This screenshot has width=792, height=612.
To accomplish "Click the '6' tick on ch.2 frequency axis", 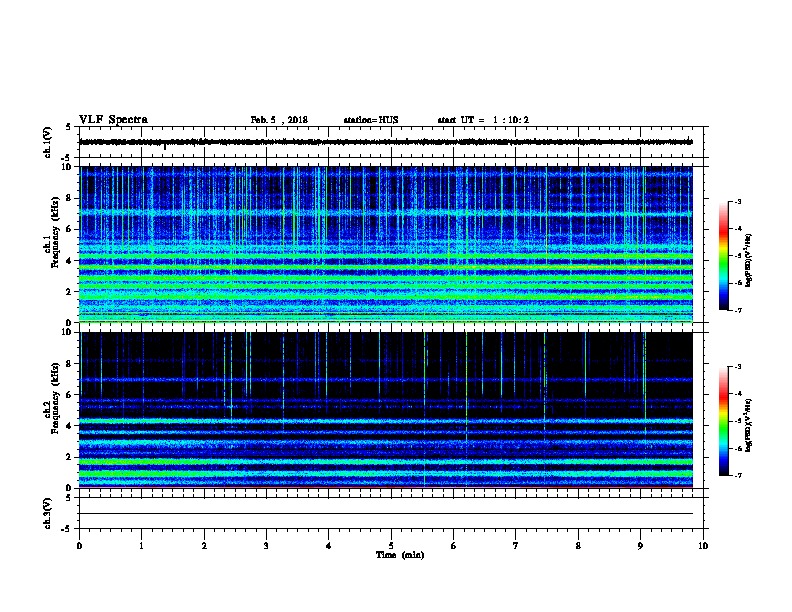I will coord(69,395).
